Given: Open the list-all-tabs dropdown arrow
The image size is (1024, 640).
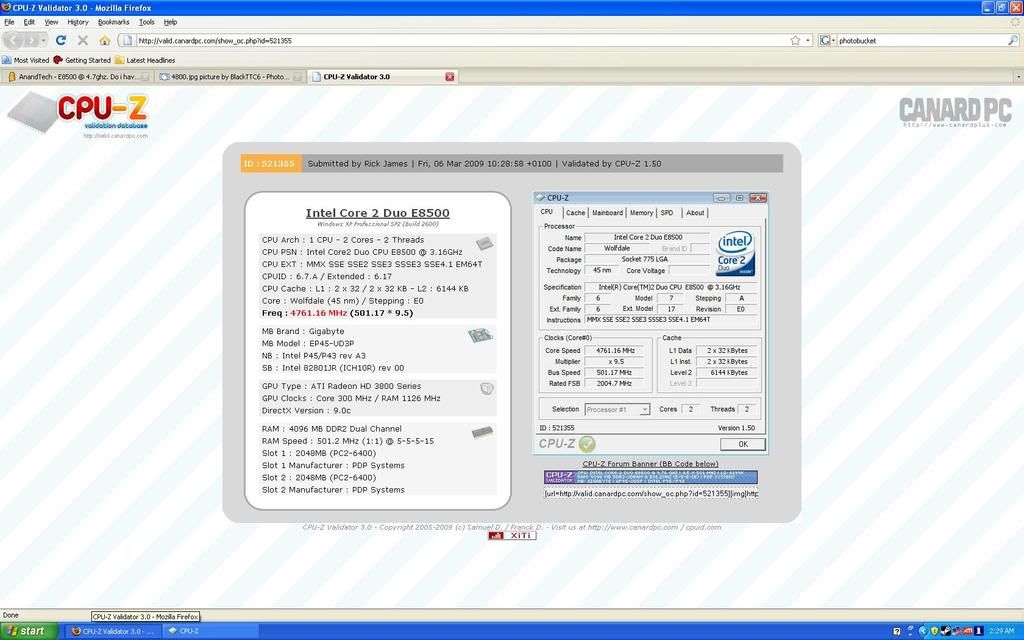Looking at the screenshot, I should [x=1018, y=76].
